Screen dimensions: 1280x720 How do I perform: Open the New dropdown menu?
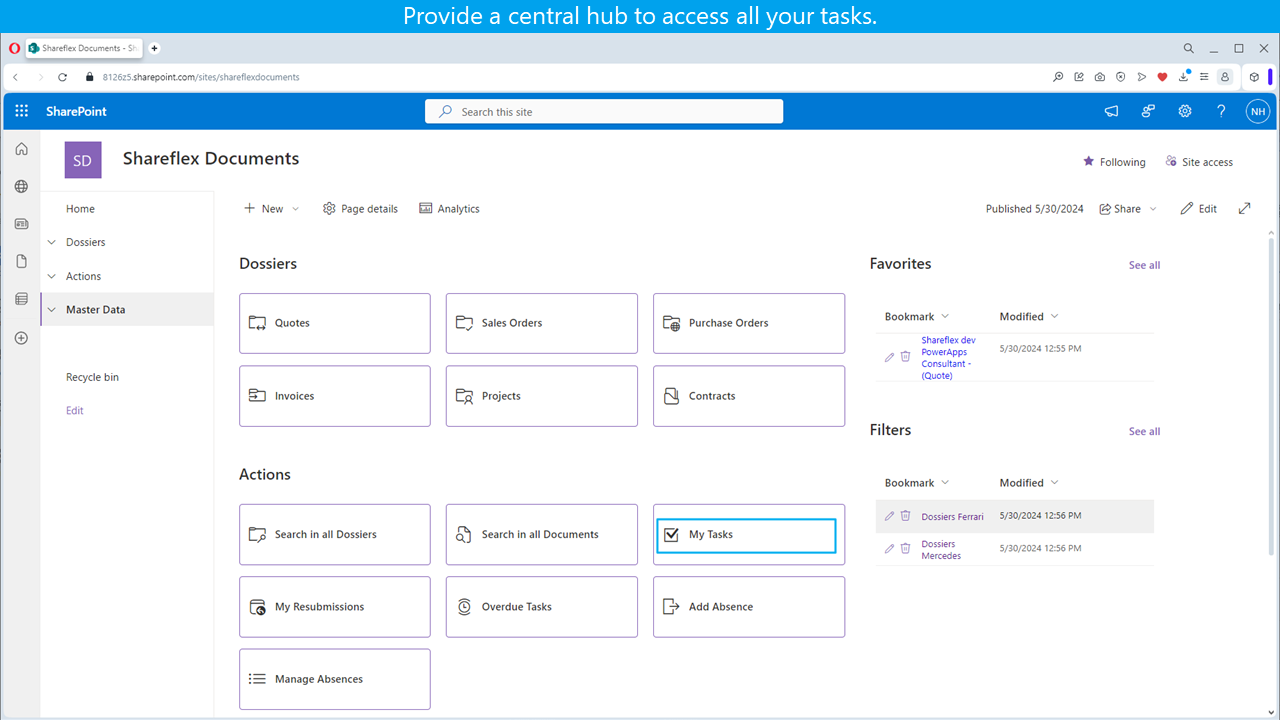[x=271, y=209]
